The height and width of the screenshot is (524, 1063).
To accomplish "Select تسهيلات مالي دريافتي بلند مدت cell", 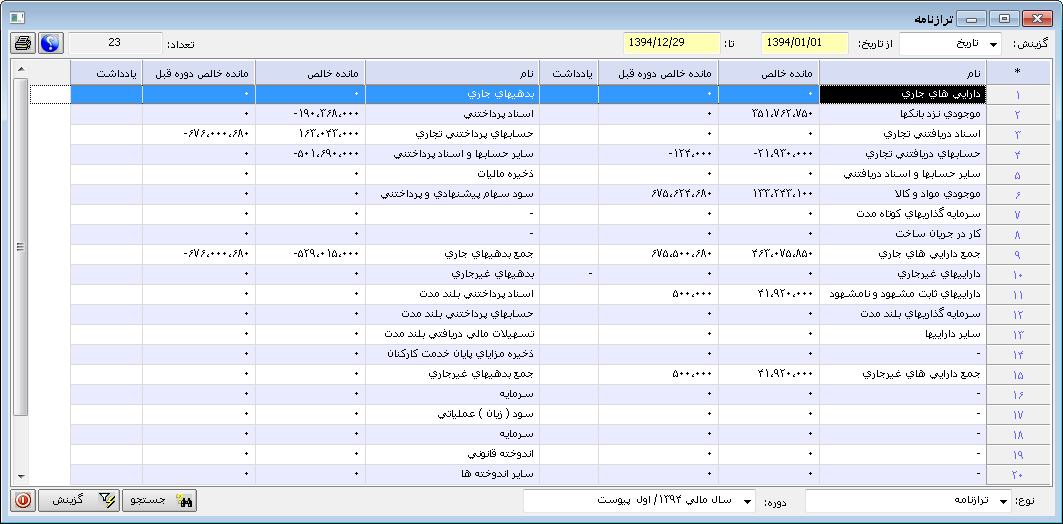I will coord(453,334).
